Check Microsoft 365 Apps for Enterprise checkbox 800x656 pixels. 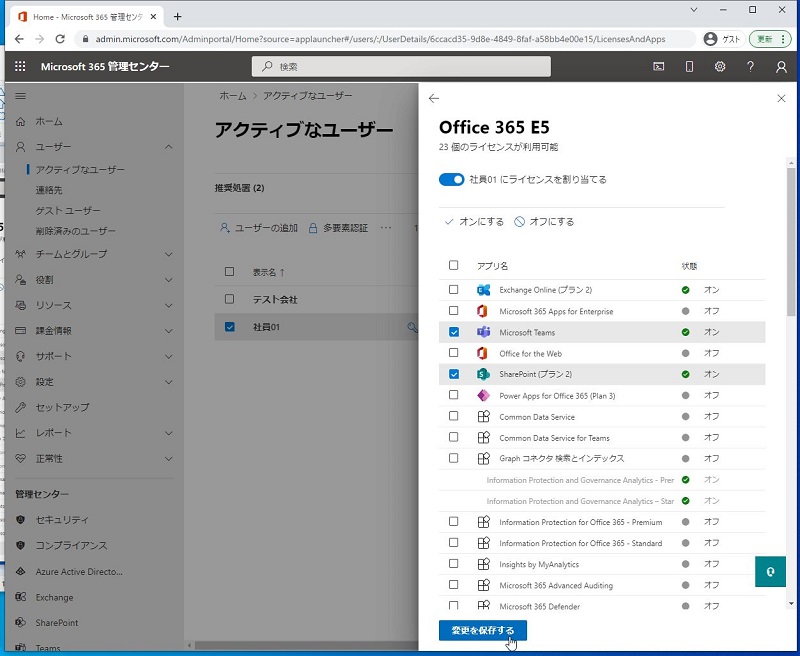point(454,311)
